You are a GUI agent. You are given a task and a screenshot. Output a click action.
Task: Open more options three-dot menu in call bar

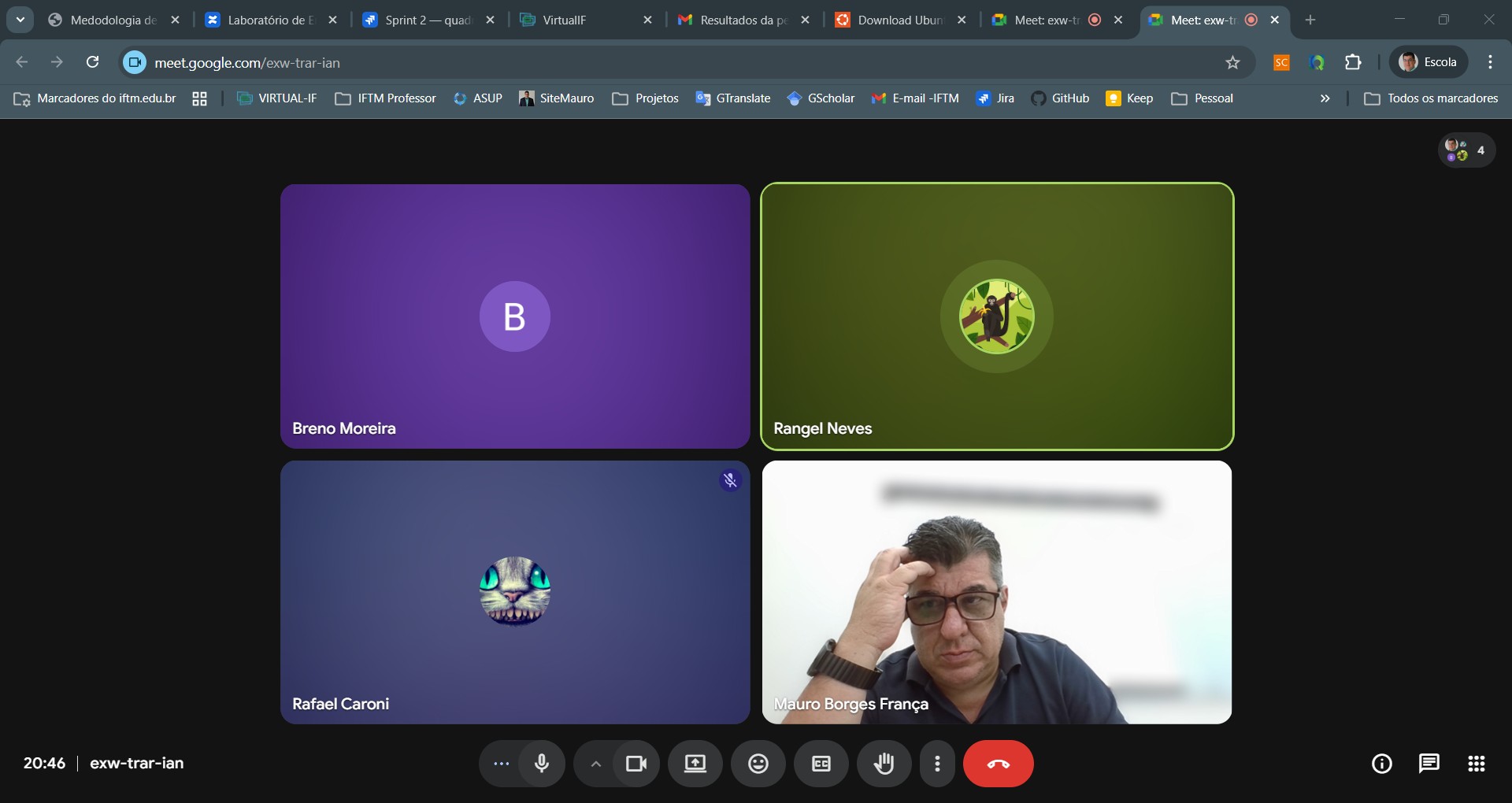tap(937, 764)
